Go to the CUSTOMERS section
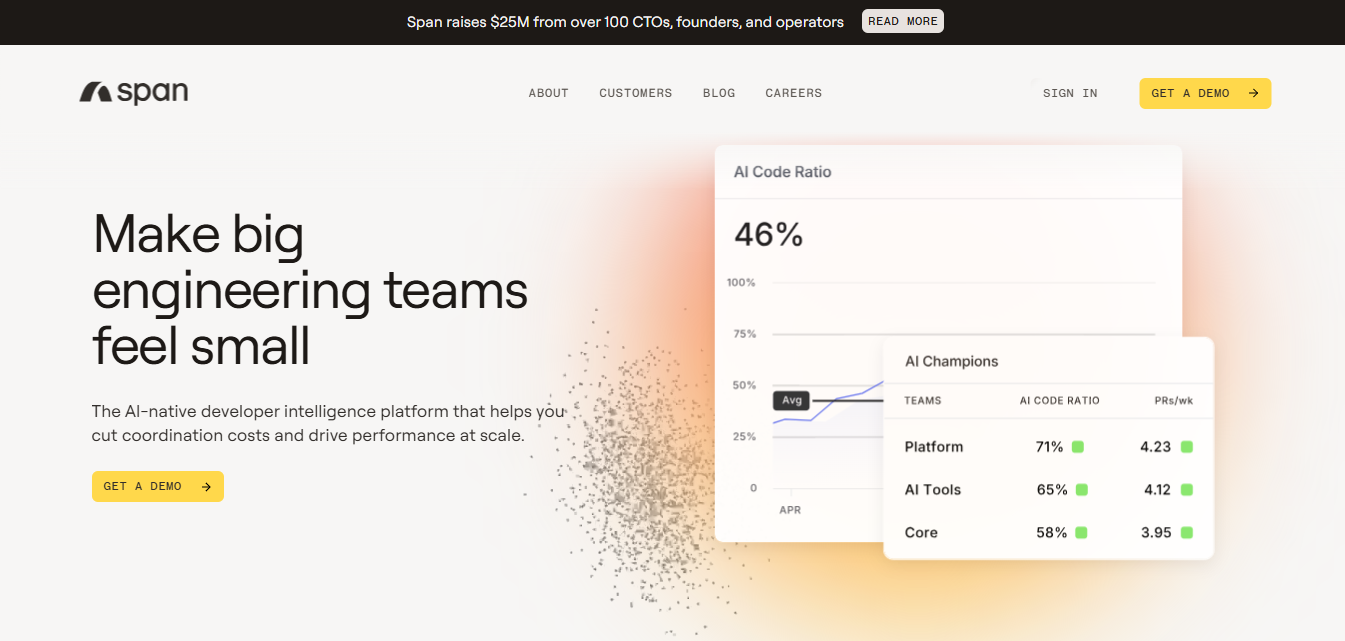The height and width of the screenshot is (641, 1345). (635, 93)
